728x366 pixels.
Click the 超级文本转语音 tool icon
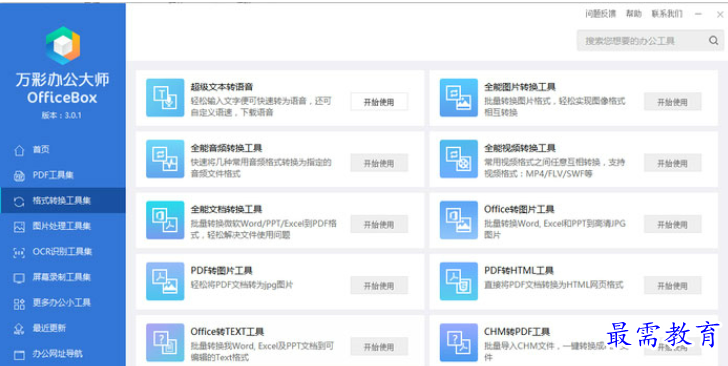coord(165,98)
